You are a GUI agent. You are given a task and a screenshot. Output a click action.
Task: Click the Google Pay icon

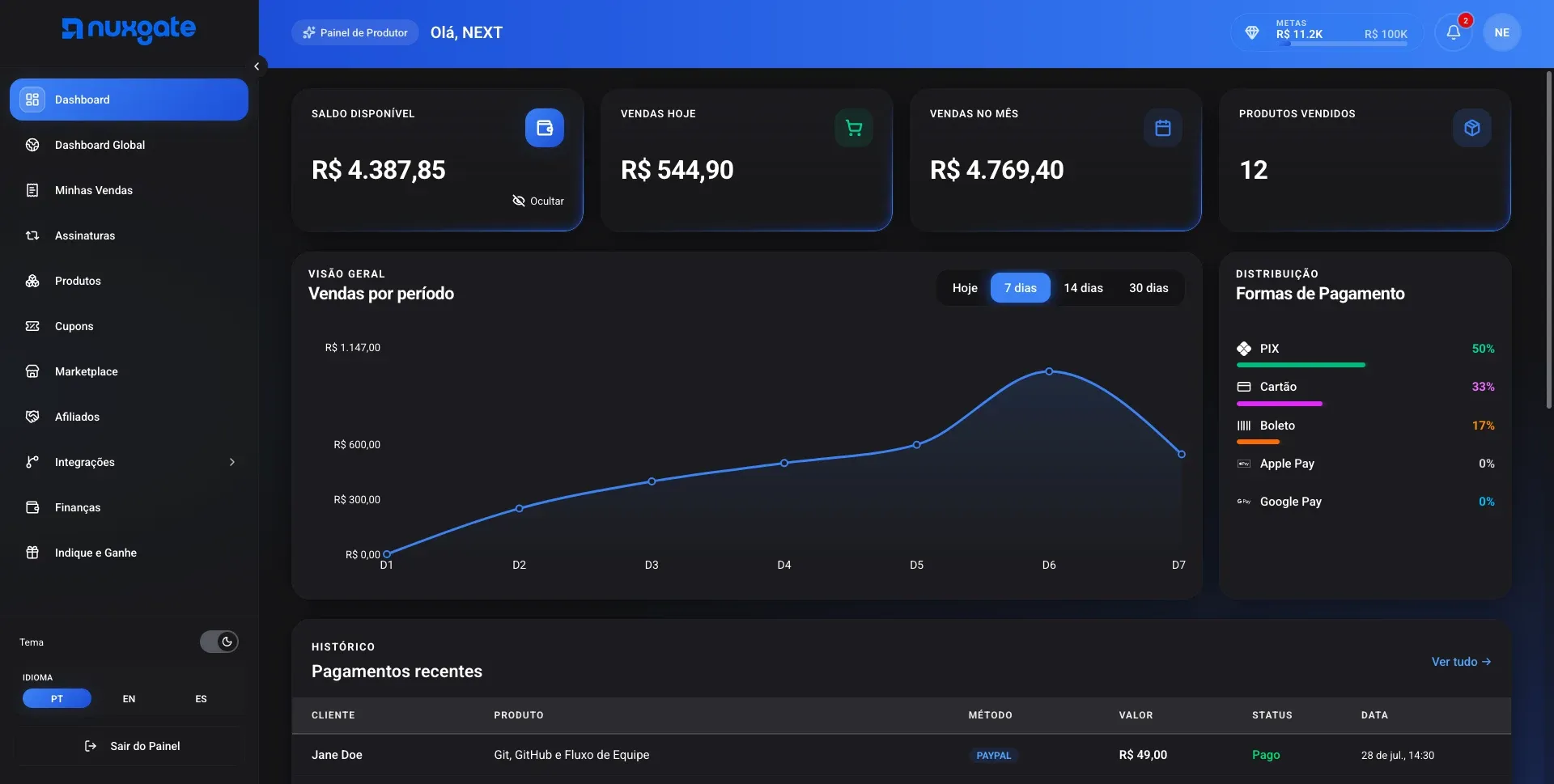(1244, 502)
